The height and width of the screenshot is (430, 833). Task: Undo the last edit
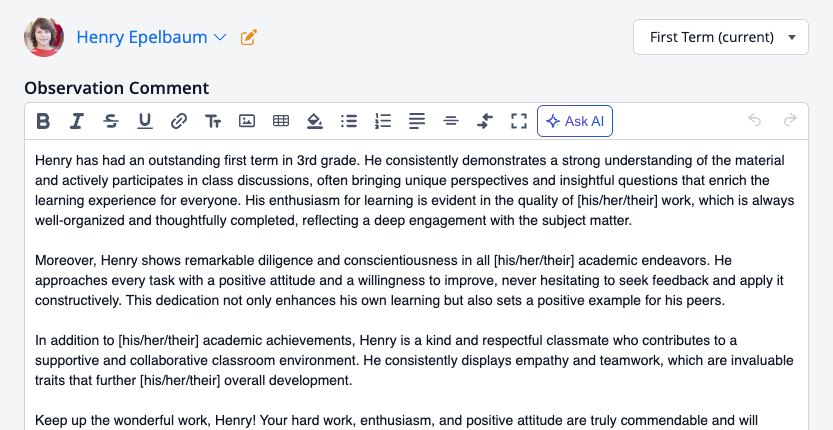[754, 120]
